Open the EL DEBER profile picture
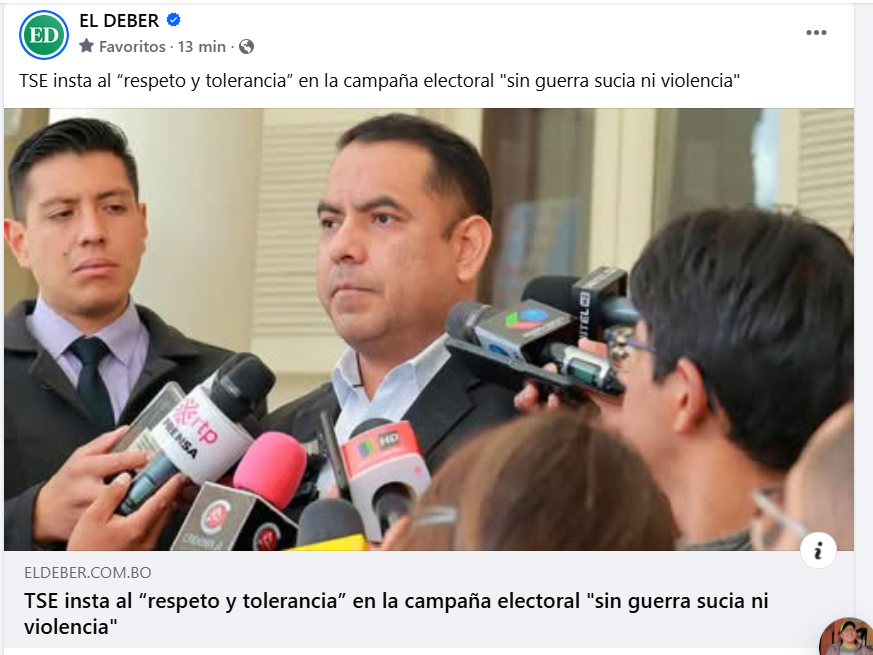The width and height of the screenshot is (873, 655). pos(44,35)
